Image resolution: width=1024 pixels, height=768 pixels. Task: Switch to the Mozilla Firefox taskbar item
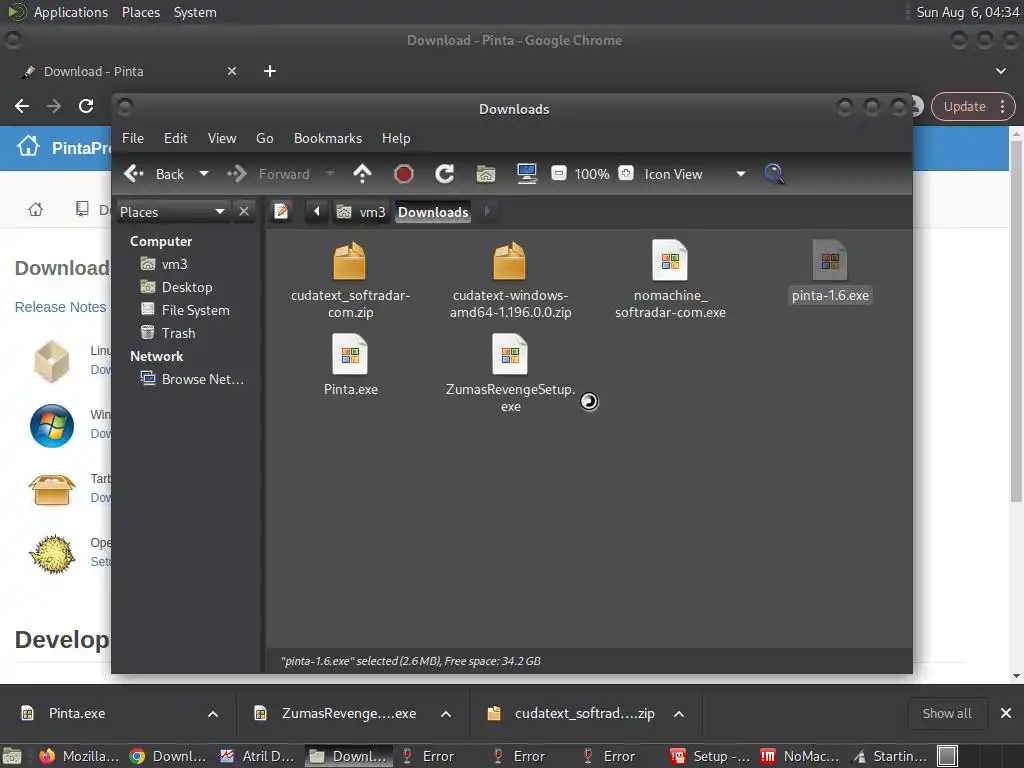[80, 756]
